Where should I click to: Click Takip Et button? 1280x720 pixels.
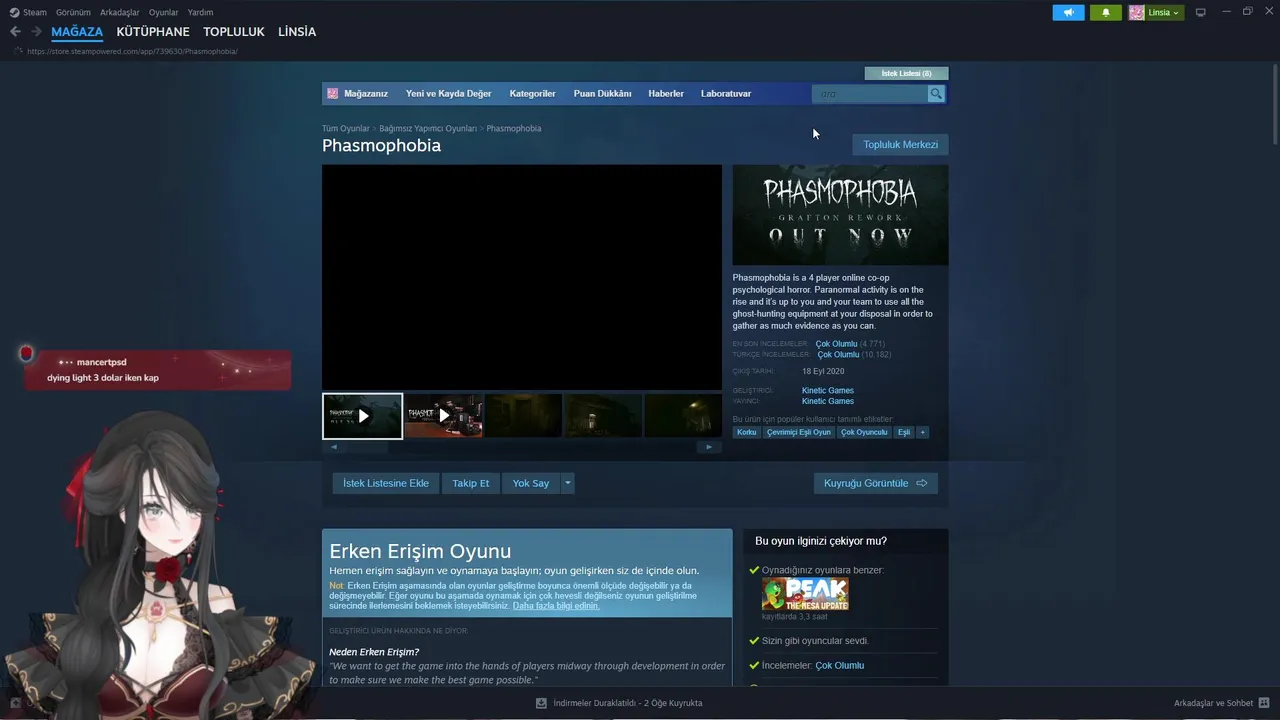(x=471, y=483)
